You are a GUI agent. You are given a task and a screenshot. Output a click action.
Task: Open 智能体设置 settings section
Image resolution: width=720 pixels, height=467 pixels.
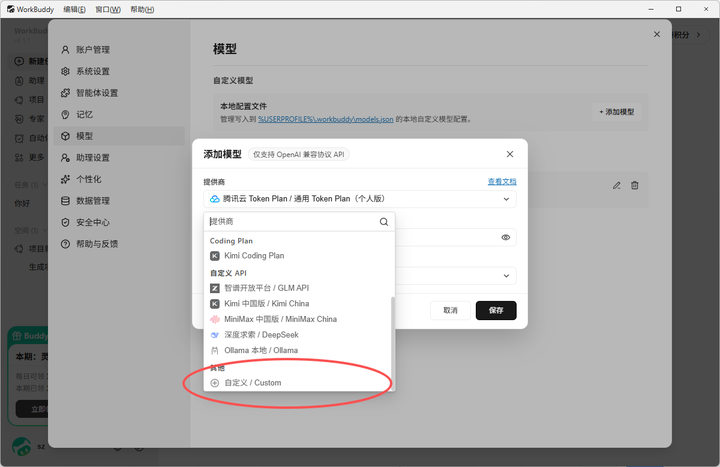[119, 93]
